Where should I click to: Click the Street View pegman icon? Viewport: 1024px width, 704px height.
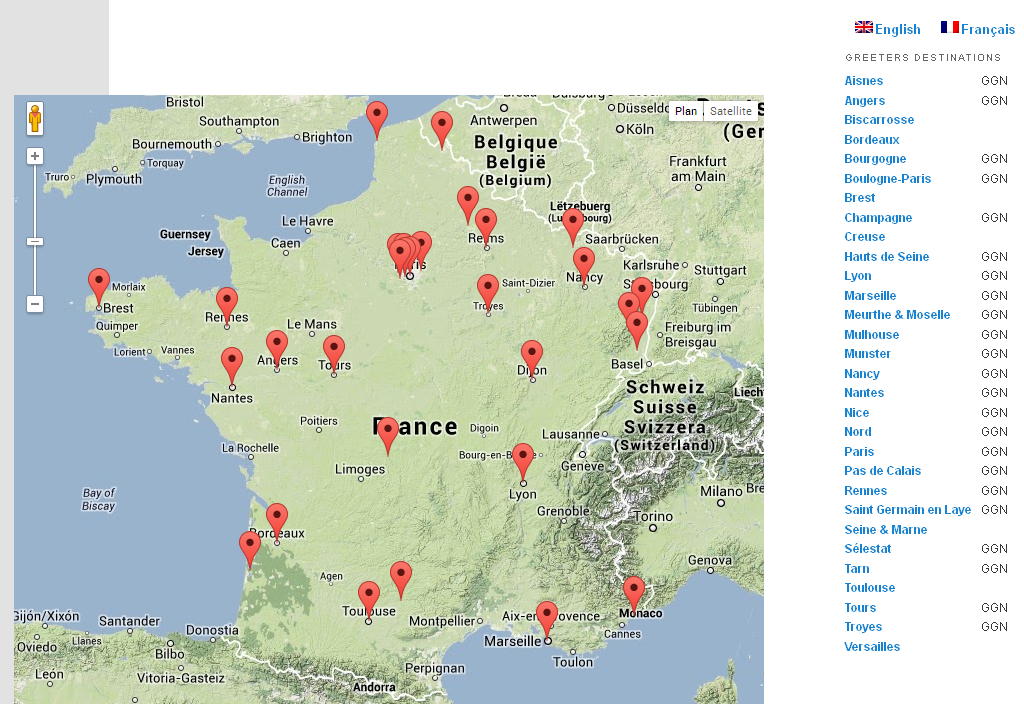tap(35, 118)
